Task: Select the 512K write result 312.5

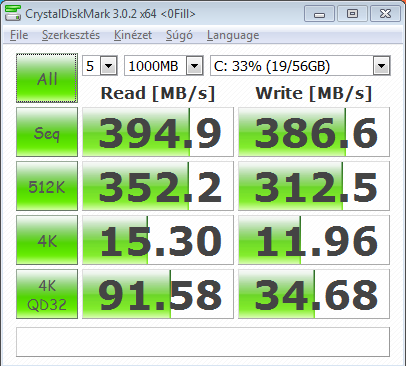Action: click(314, 186)
